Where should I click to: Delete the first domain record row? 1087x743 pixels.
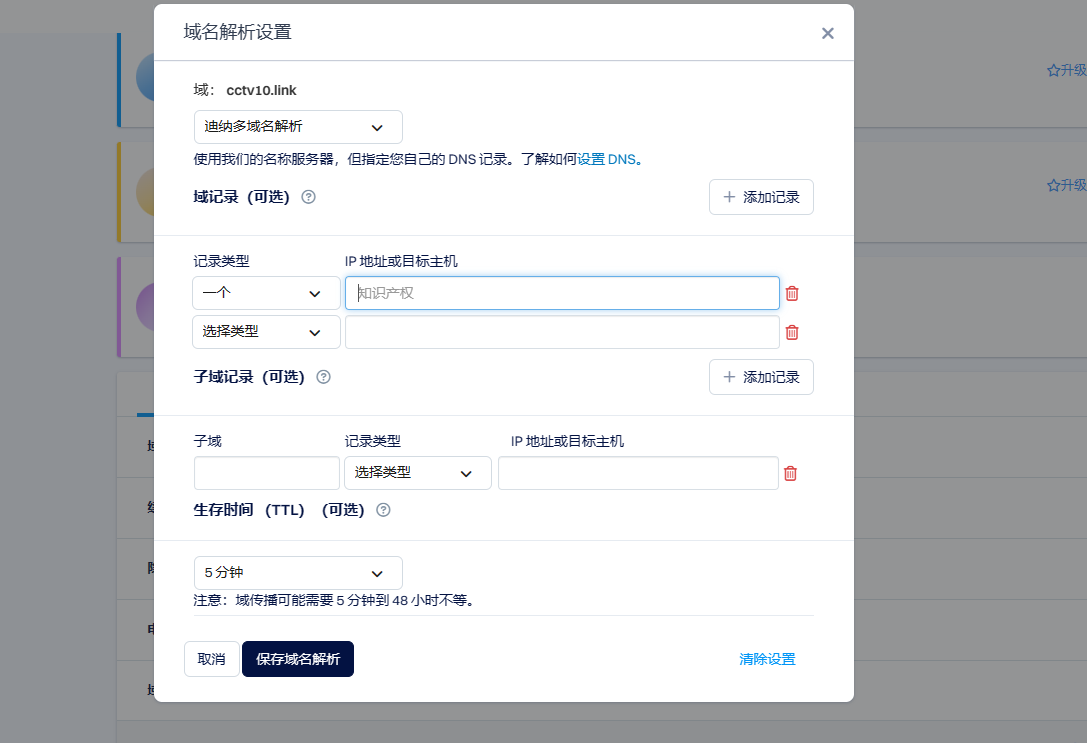click(x=791, y=293)
